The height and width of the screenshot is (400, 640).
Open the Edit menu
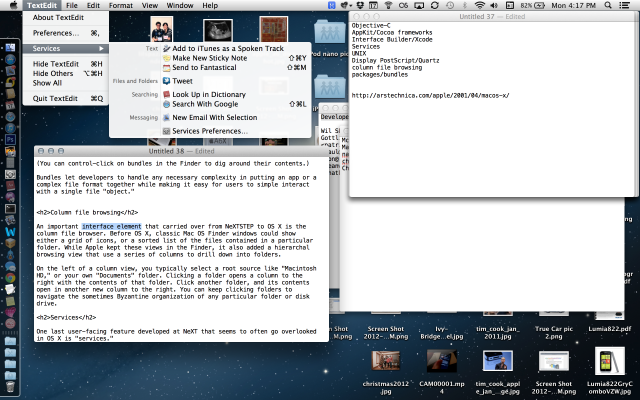coord(93,5)
